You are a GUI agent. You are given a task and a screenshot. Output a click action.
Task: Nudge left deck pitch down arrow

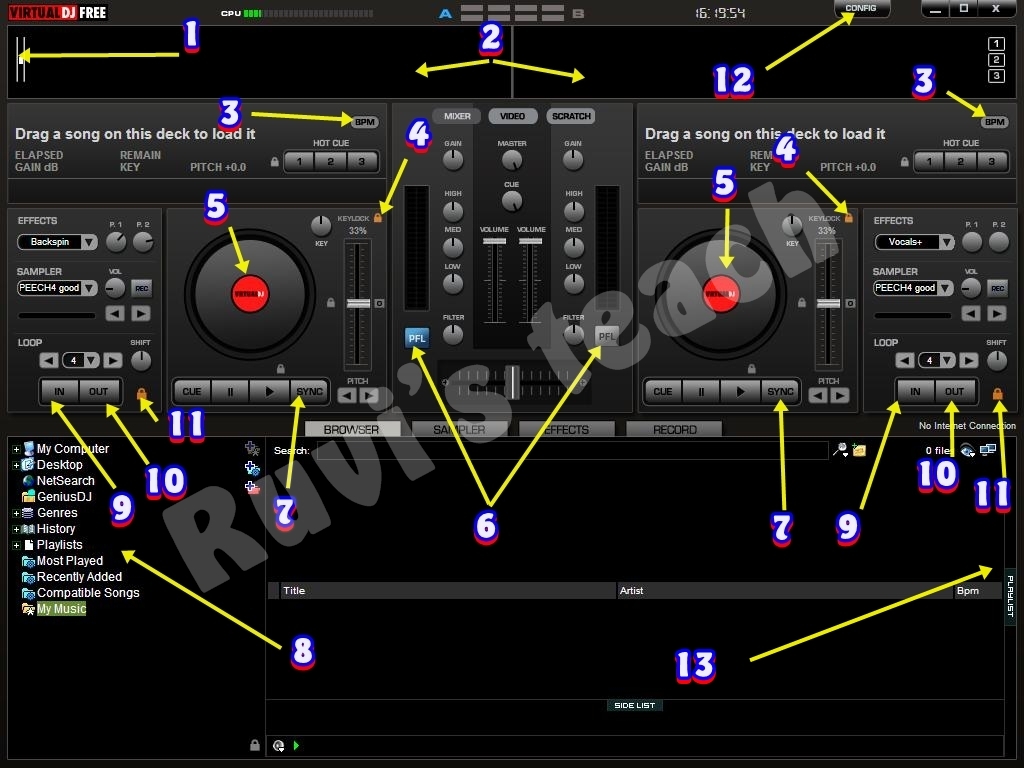[x=347, y=395]
